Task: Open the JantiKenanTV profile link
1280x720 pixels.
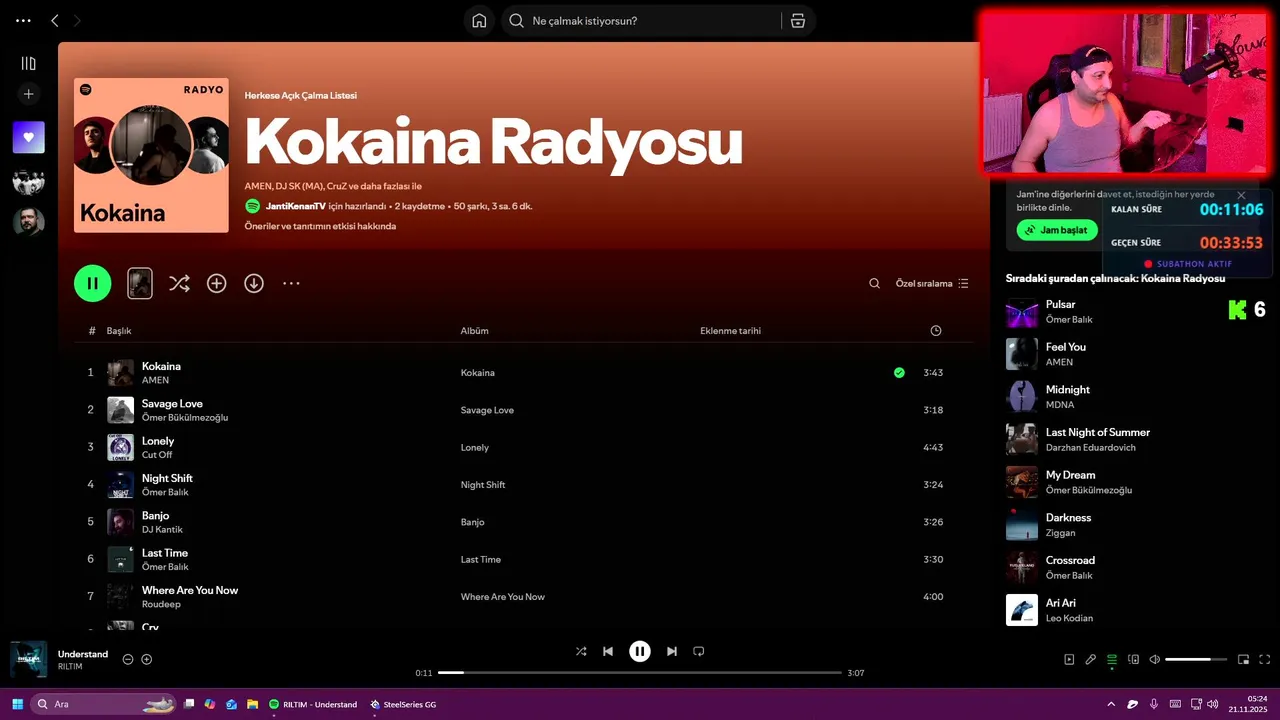Action: [296, 206]
